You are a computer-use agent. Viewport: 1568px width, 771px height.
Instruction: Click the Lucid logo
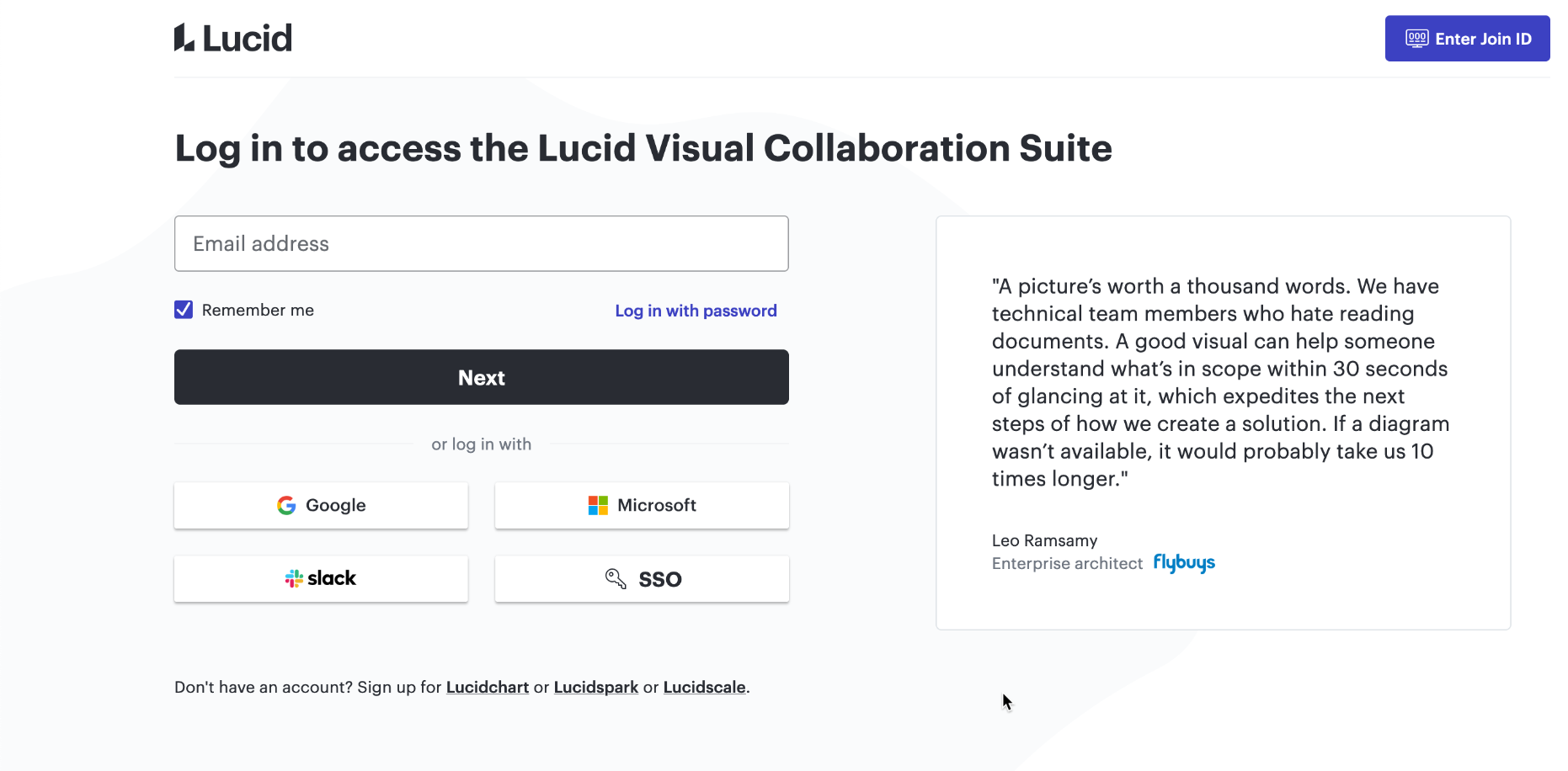point(232,37)
